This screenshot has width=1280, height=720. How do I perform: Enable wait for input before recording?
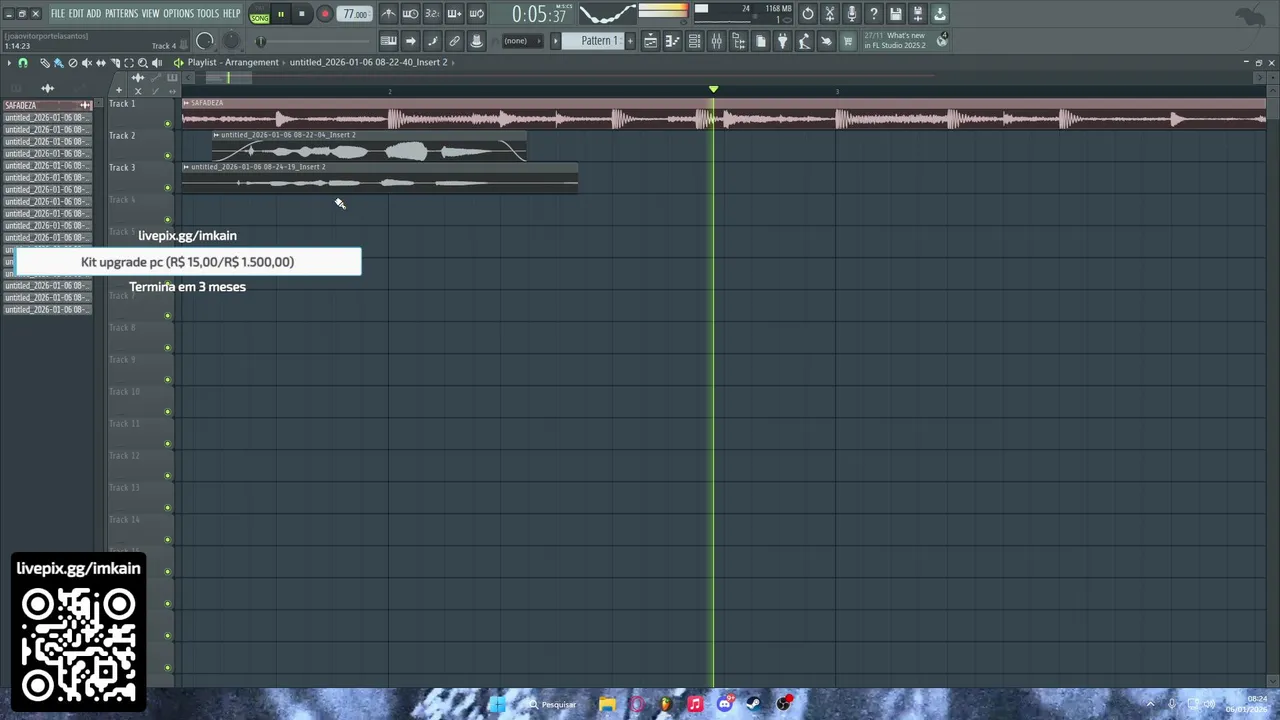point(410,14)
